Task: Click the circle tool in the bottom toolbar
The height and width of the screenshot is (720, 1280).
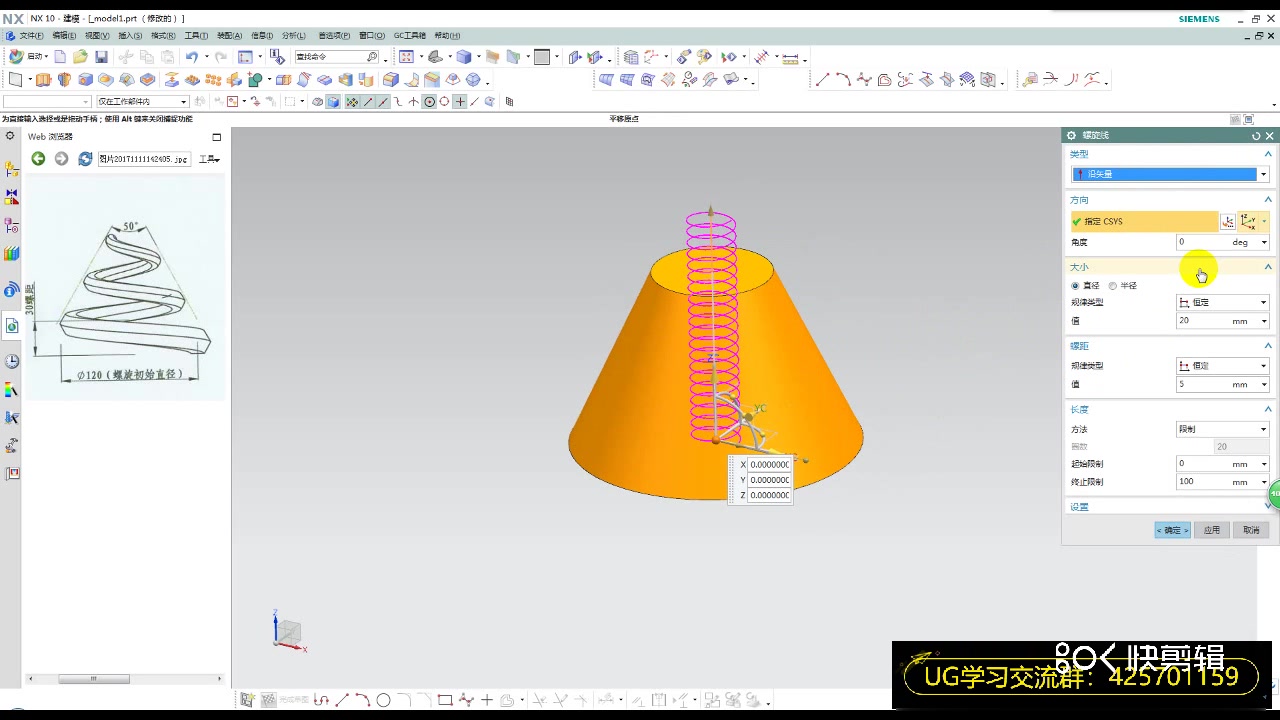Action: (383, 700)
